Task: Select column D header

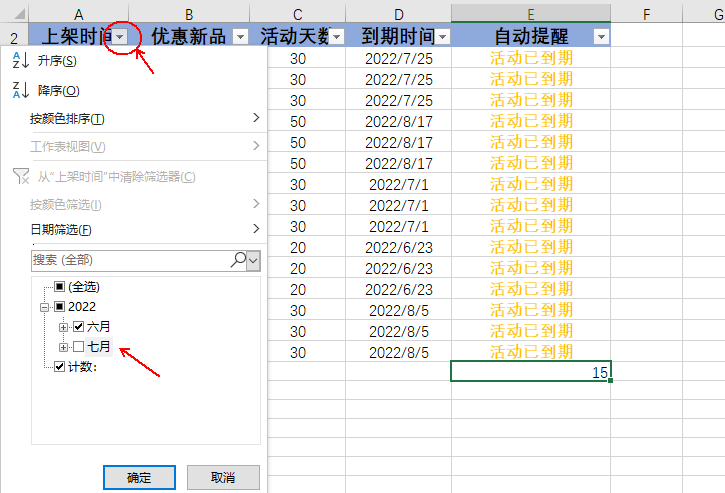Action: point(399,14)
